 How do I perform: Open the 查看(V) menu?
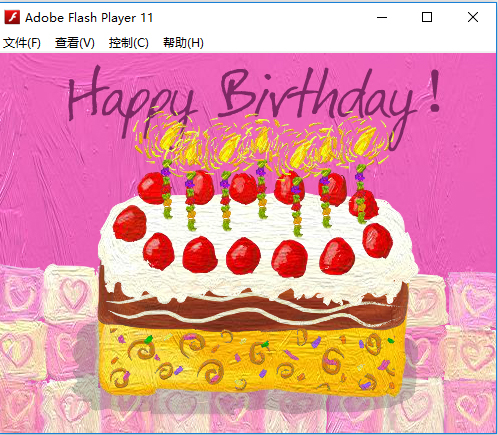click(75, 43)
